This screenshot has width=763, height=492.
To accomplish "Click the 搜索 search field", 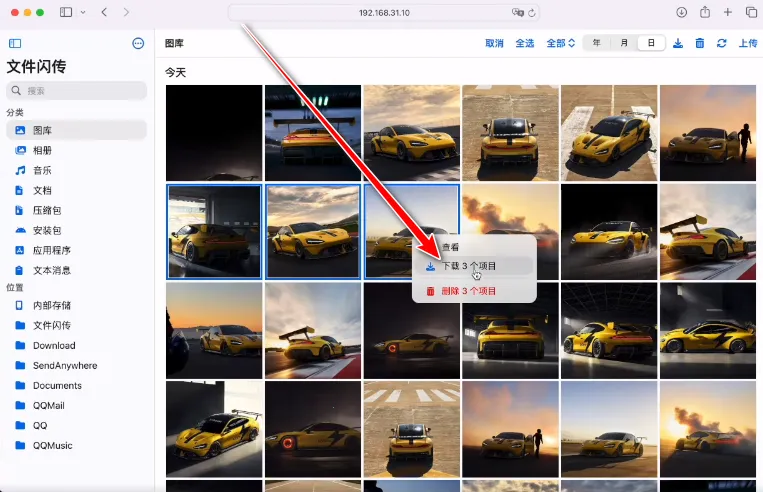I will click(77, 90).
